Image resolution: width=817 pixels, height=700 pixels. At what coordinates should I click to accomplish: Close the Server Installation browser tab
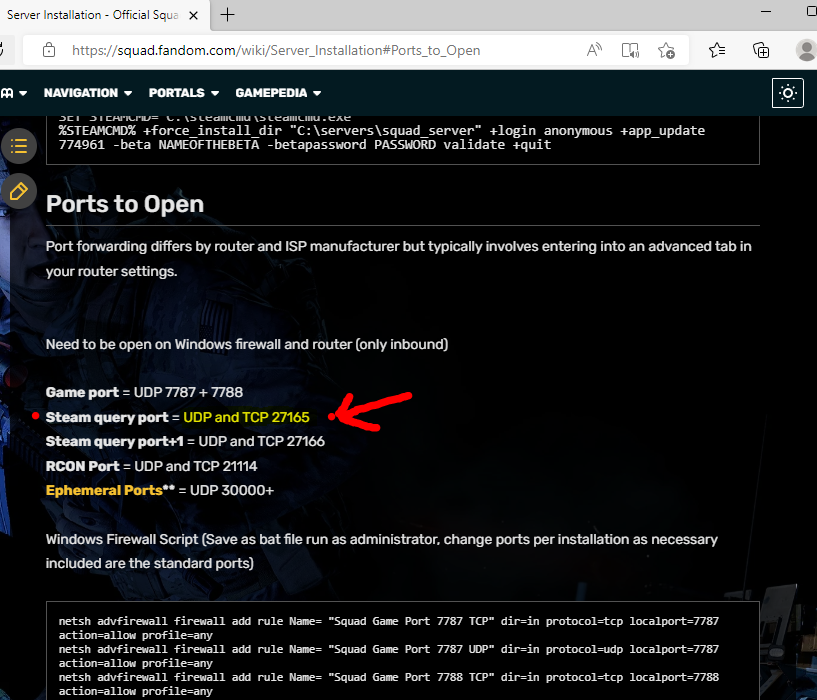pos(193,15)
